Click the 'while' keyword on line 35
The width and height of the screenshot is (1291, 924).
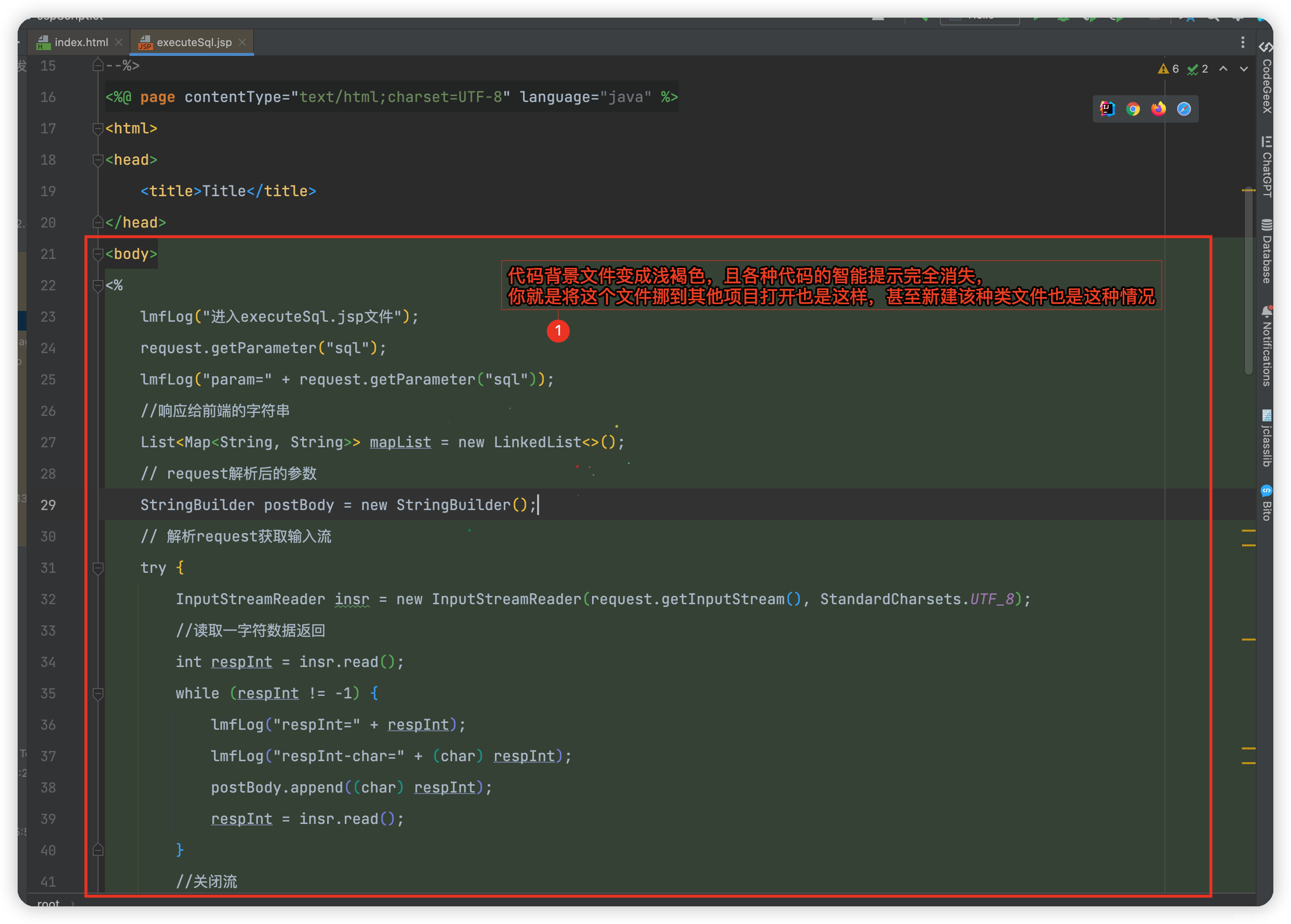pos(197,693)
